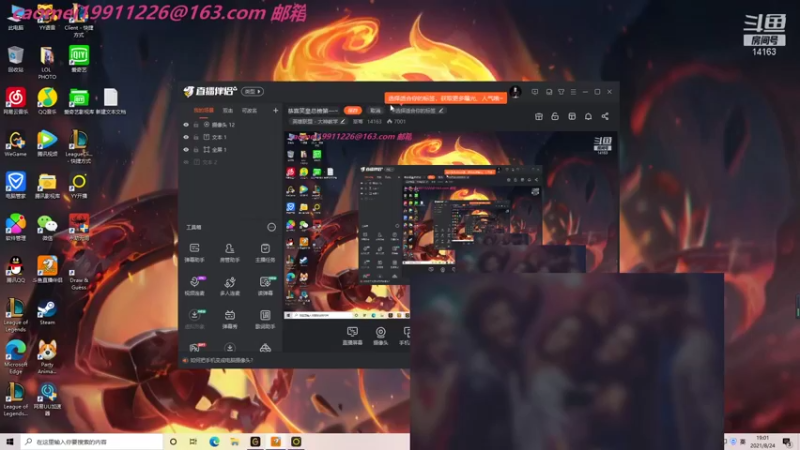Collapse the toolbox panel with minus icon
The width and height of the screenshot is (800, 450).
point(271,227)
